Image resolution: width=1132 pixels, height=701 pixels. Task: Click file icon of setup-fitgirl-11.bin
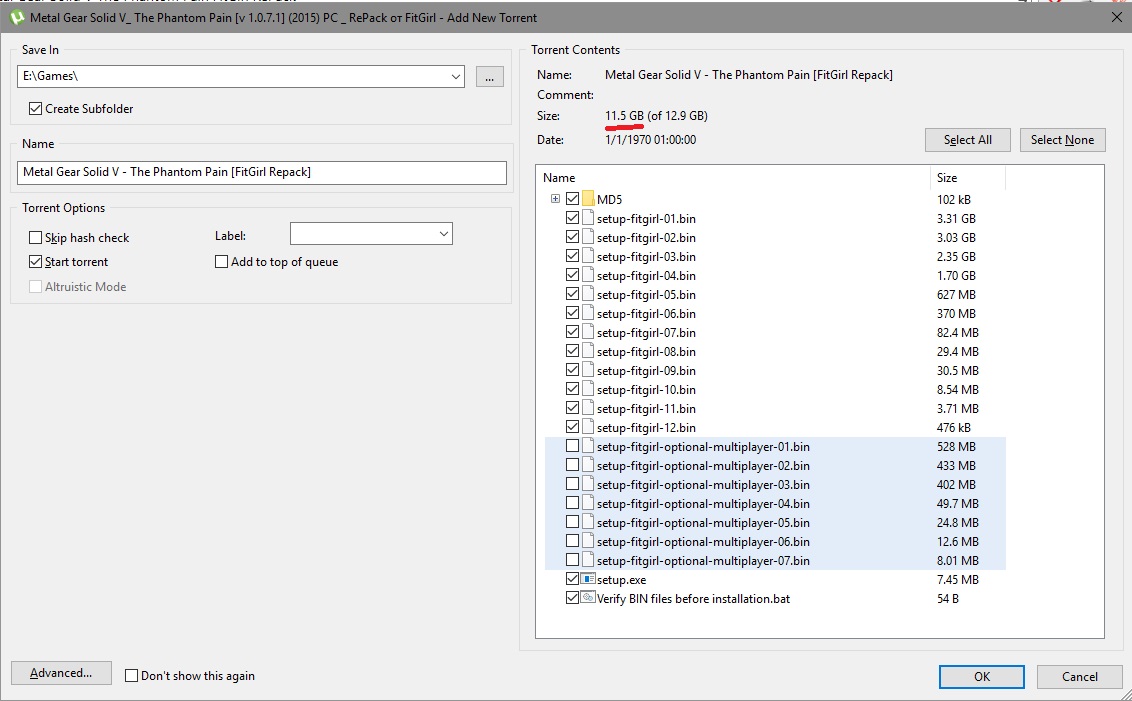tap(588, 408)
